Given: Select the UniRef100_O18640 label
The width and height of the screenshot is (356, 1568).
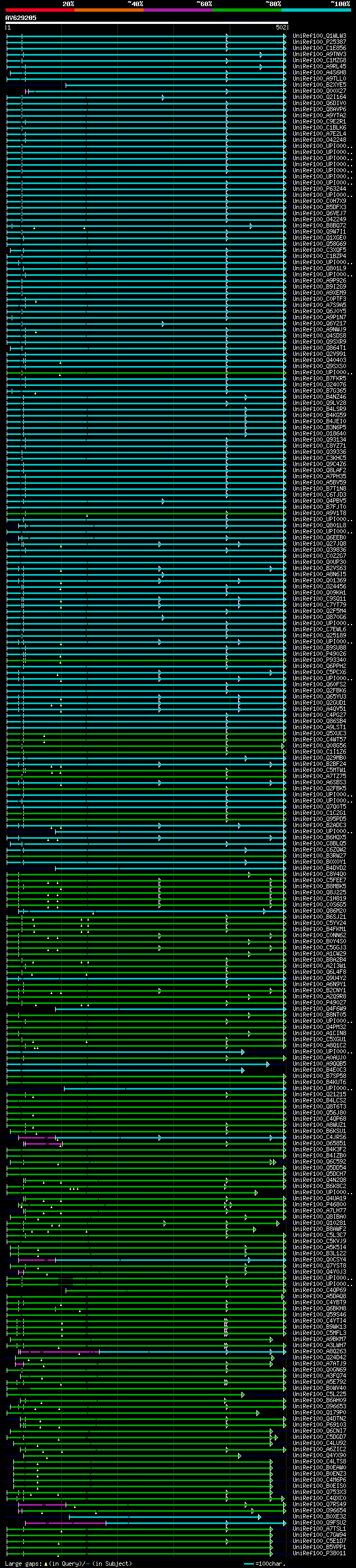Looking at the screenshot, I should (x=319, y=433).
